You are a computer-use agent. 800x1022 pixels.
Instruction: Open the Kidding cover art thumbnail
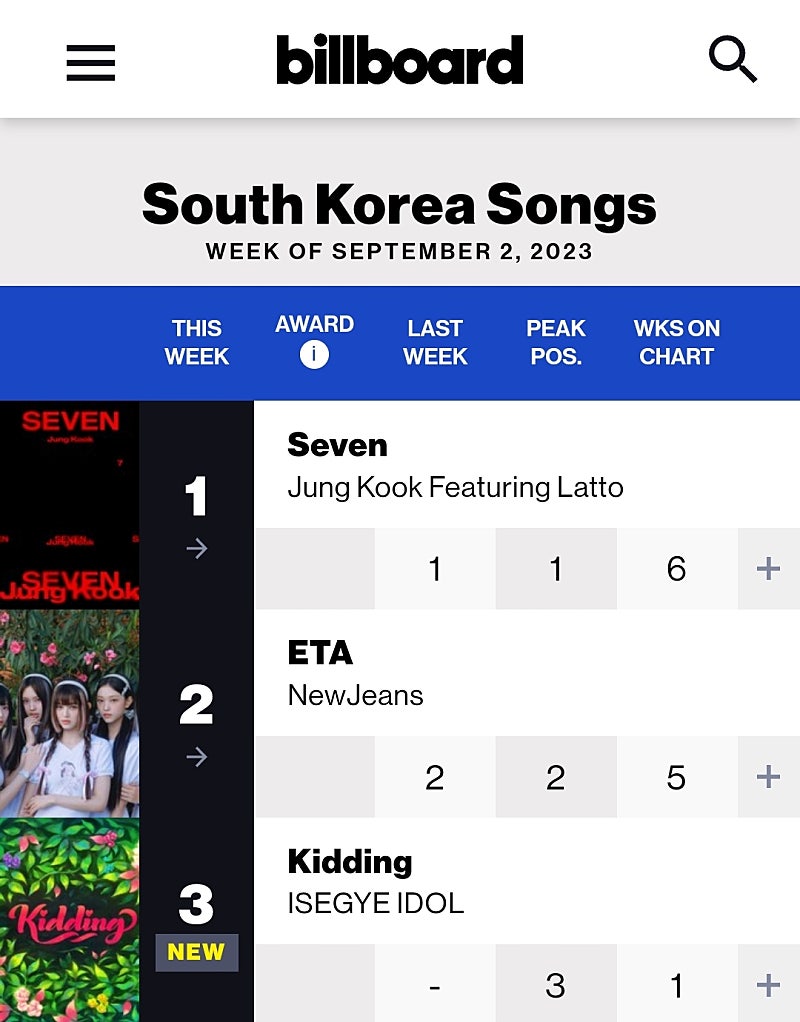coord(69,920)
